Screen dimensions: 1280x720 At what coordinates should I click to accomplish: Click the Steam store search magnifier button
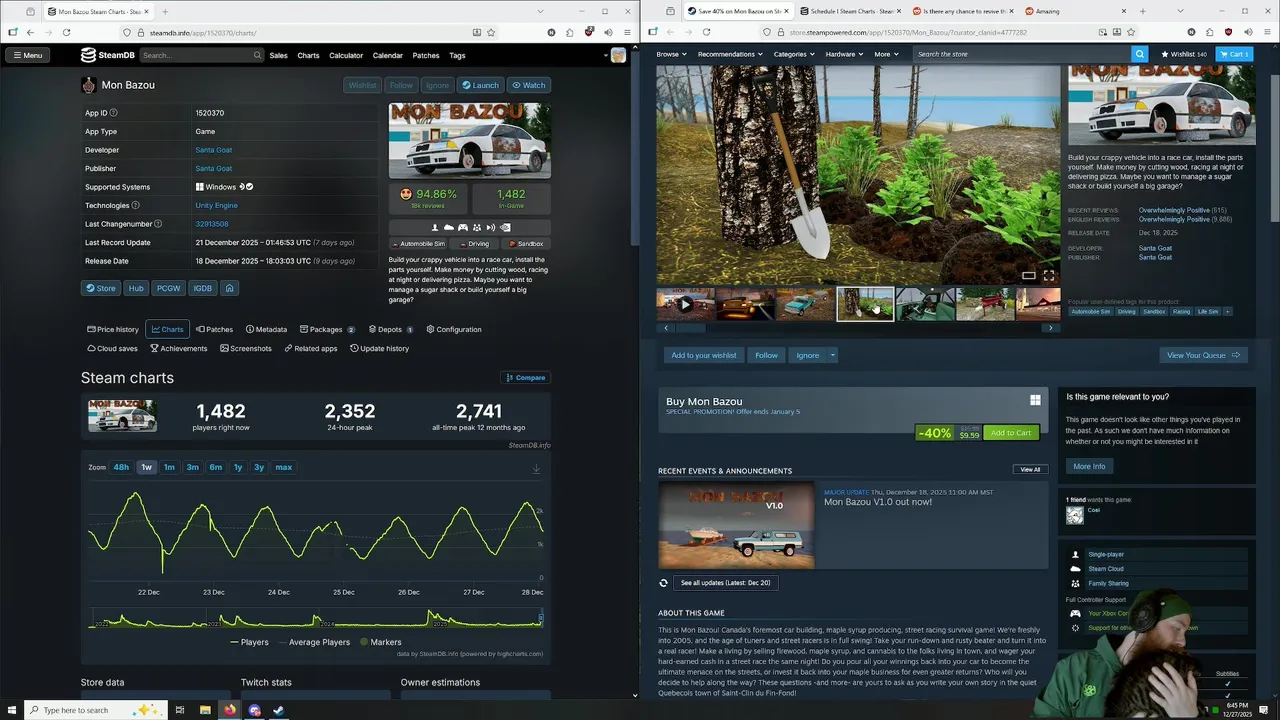pos(1139,54)
